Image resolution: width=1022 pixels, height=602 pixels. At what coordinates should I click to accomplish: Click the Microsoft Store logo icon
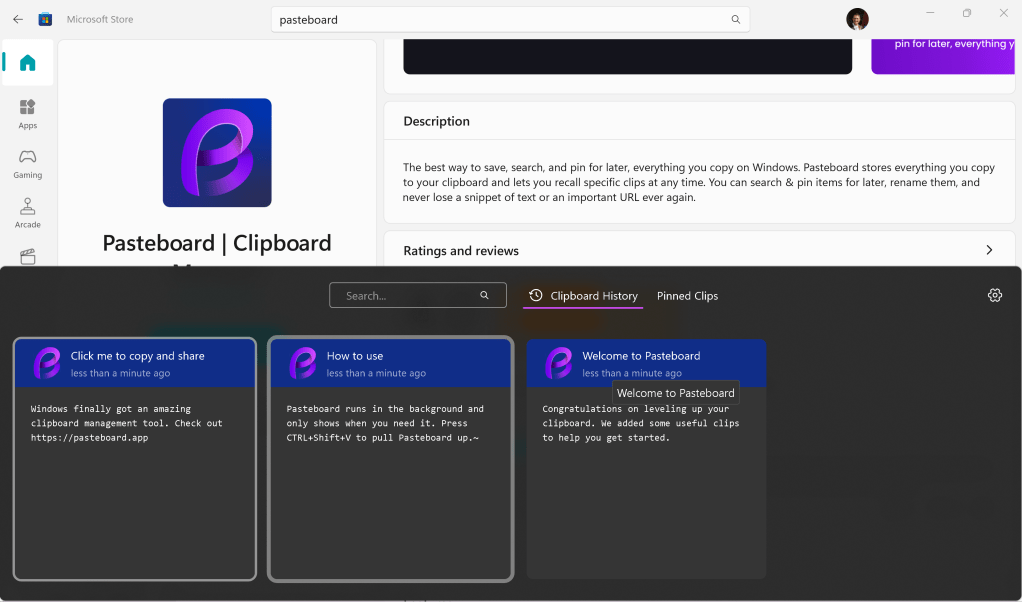(45, 20)
